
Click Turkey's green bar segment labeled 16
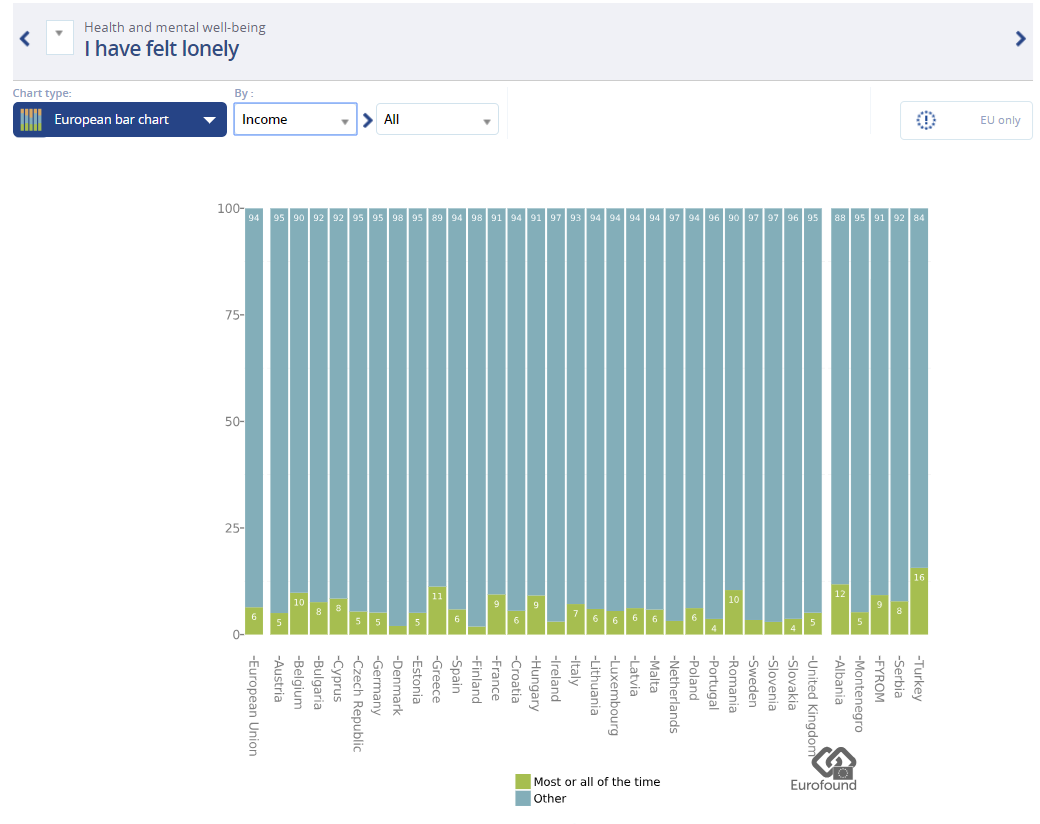pyautogui.click(x=919, y=602)
